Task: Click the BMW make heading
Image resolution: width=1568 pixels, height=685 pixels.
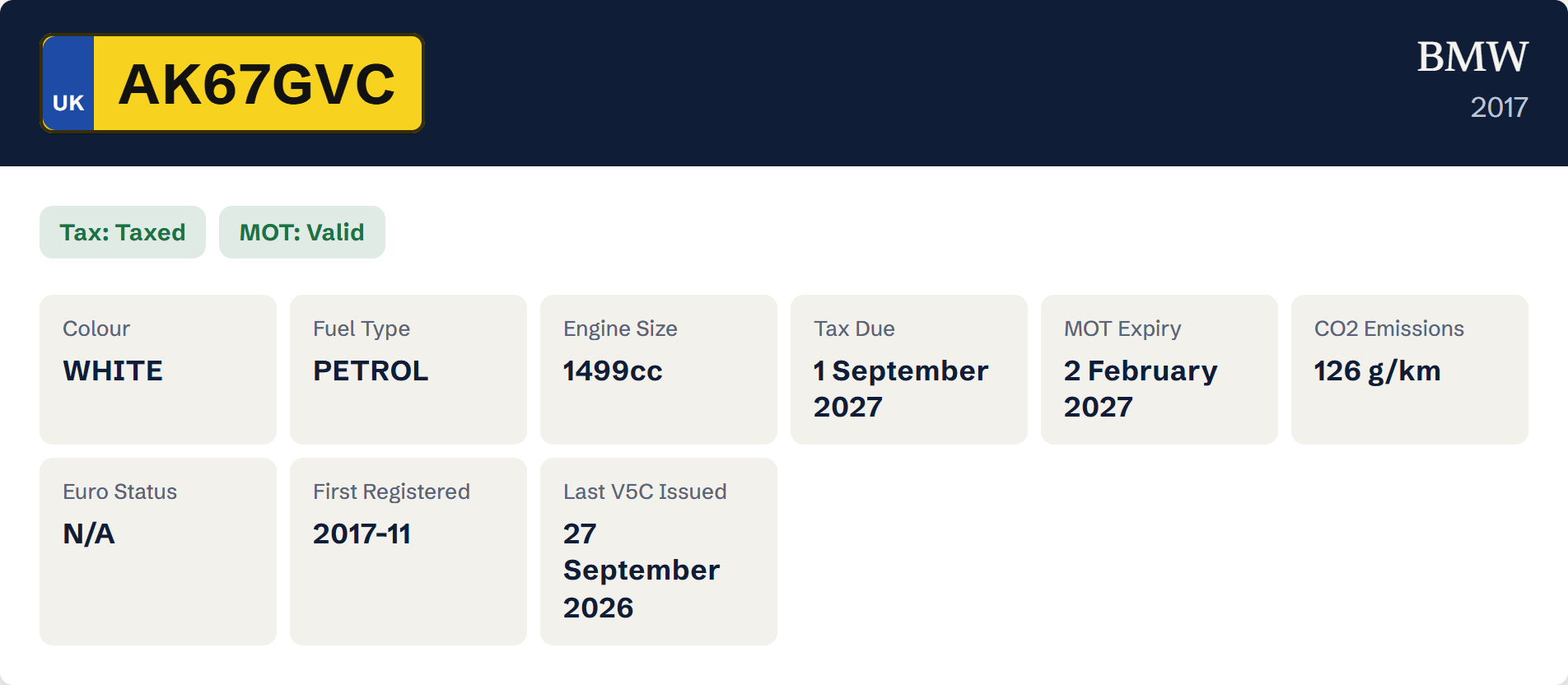Action: pyautogui.click(x=1472, y=57)
